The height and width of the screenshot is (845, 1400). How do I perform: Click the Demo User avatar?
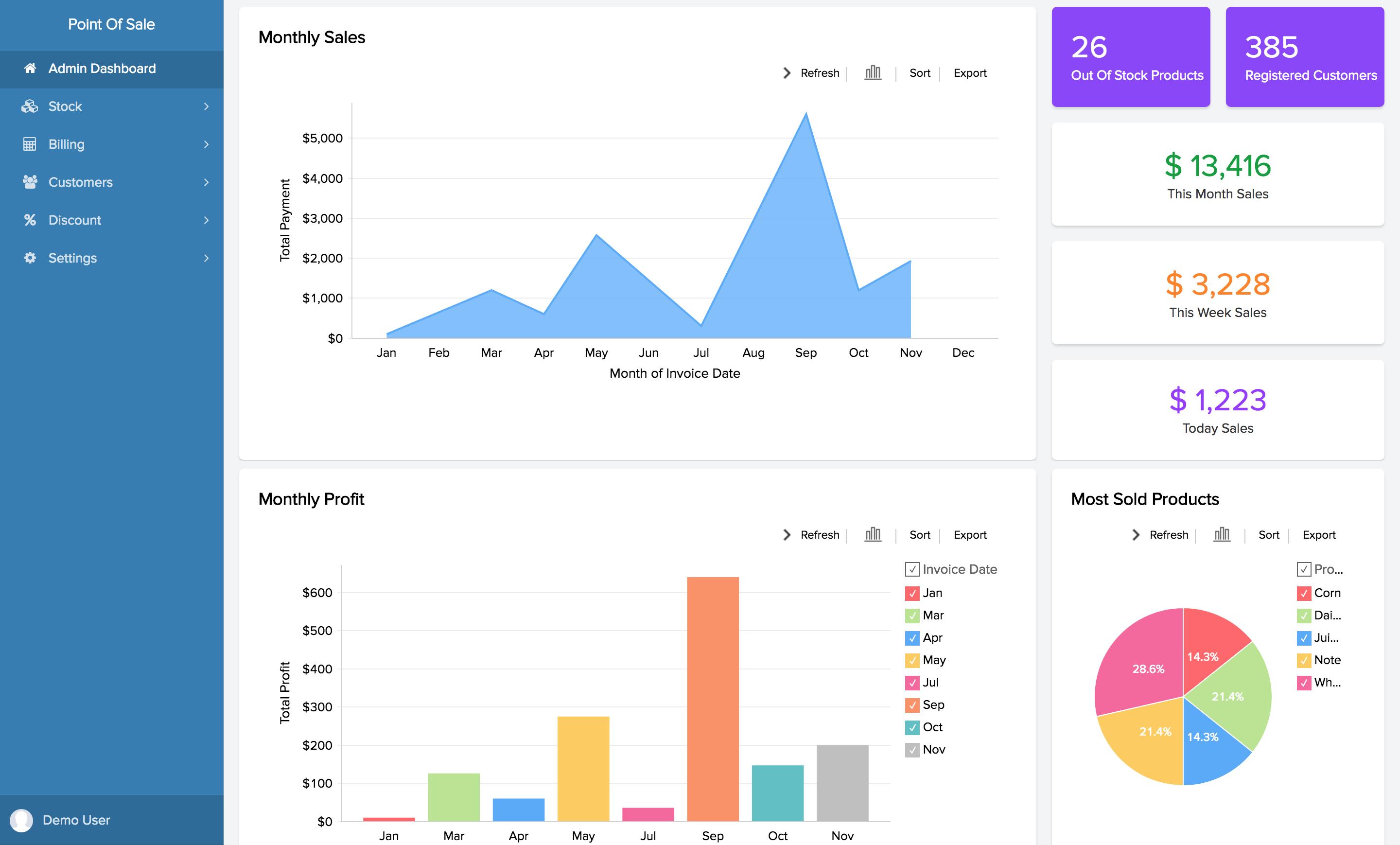[21, 820]
